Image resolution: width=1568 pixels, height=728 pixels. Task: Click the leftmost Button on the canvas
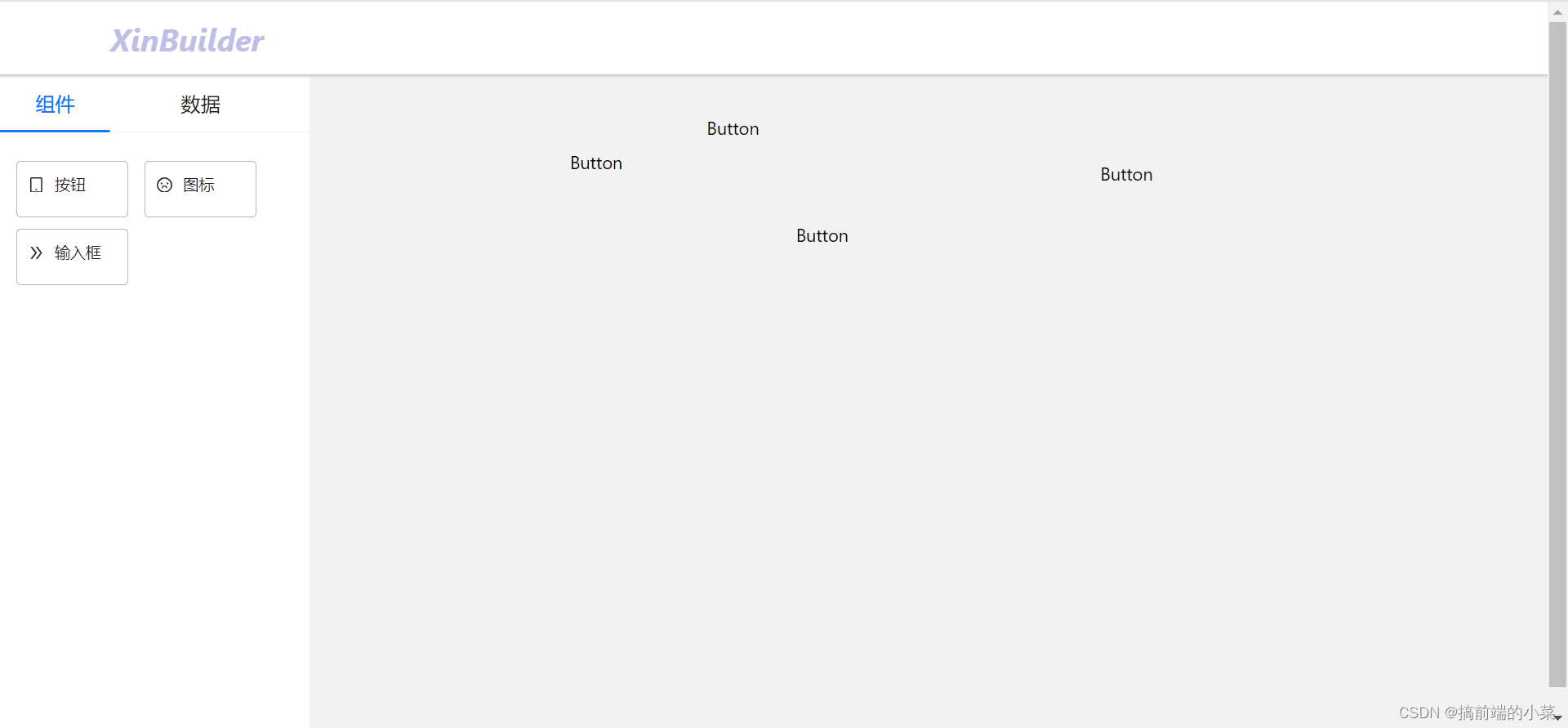[596, 163]
